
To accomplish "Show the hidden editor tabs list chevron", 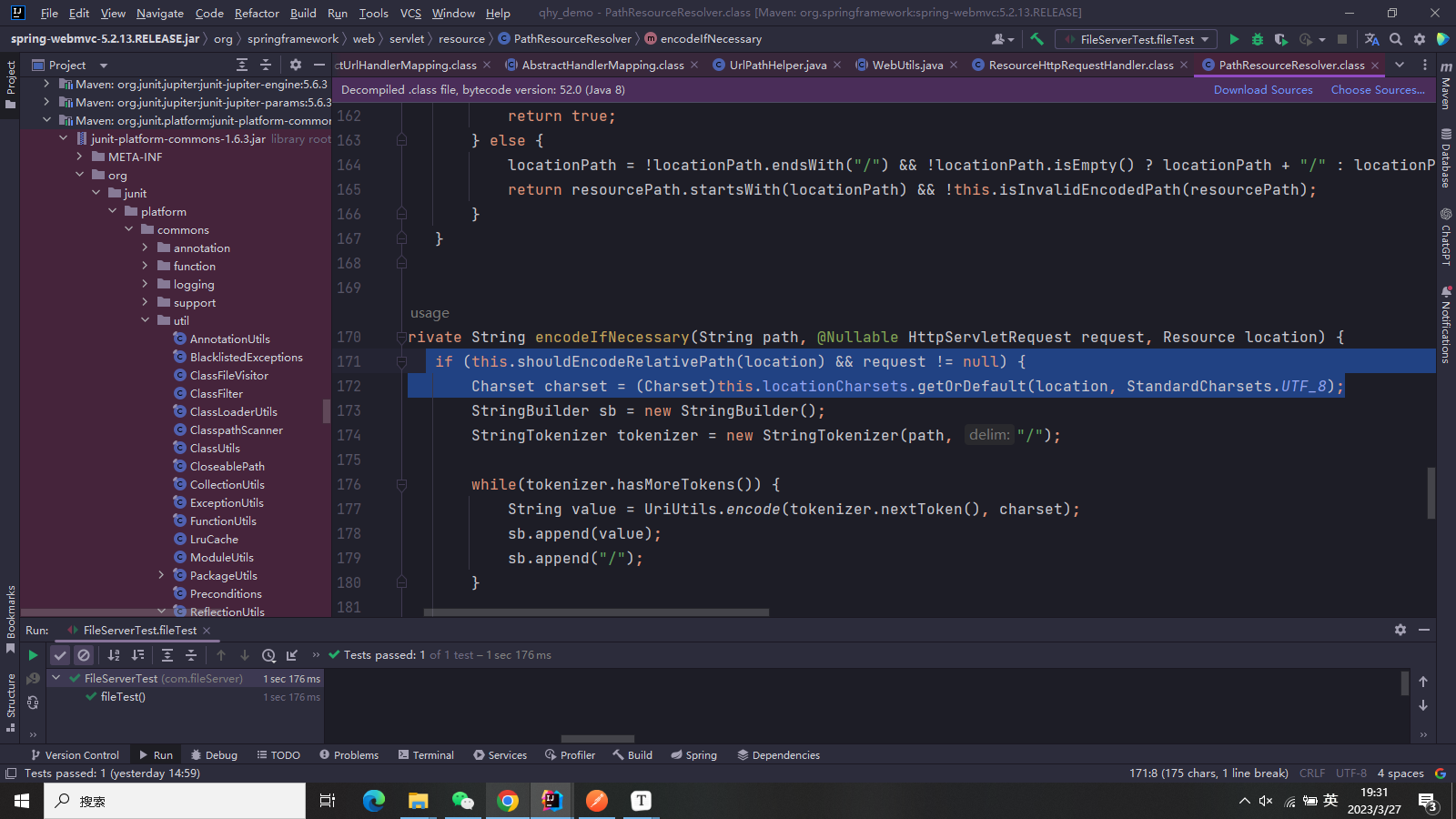I will [1400, 65].
